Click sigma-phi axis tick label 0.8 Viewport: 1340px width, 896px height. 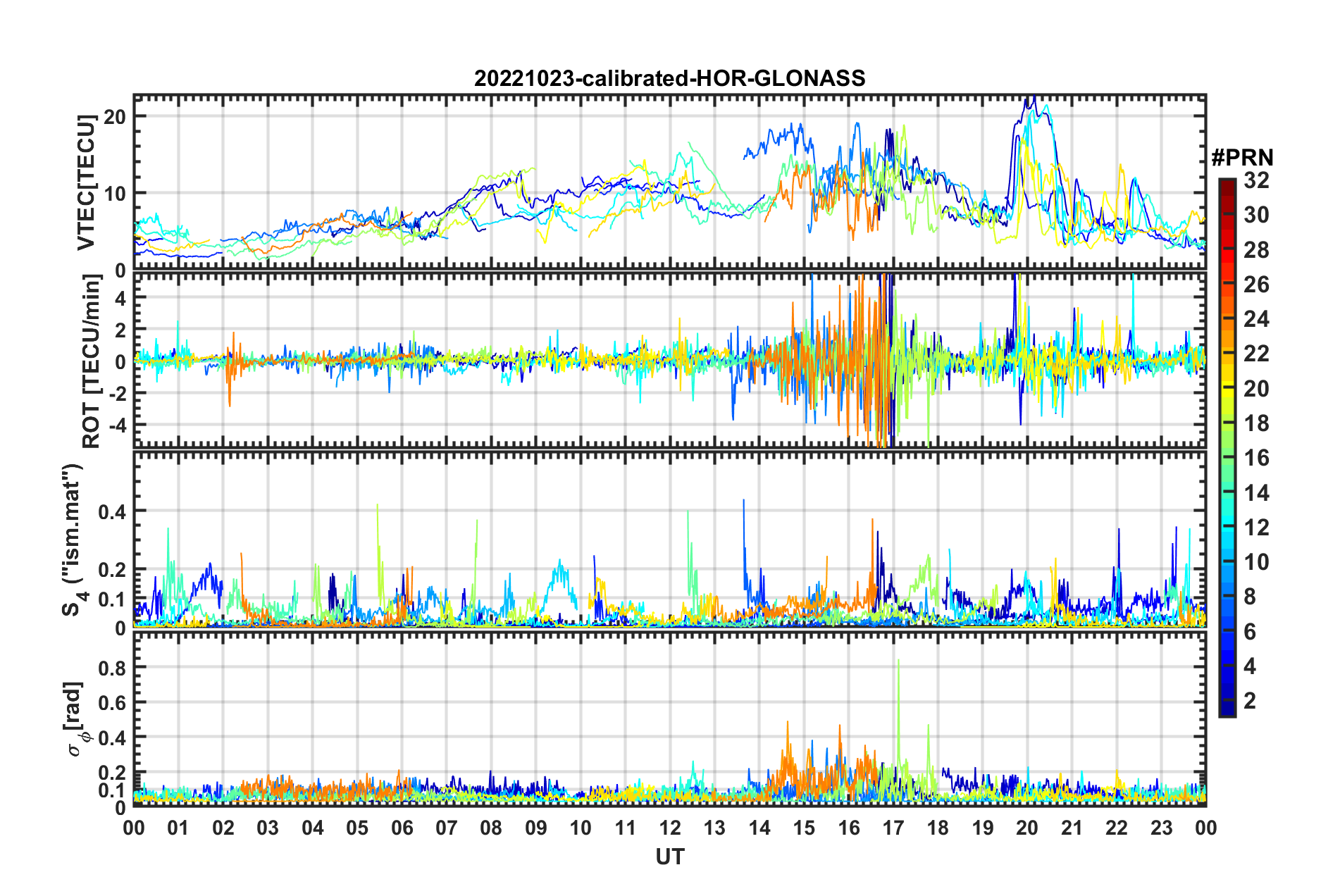(x=113, y=668)
